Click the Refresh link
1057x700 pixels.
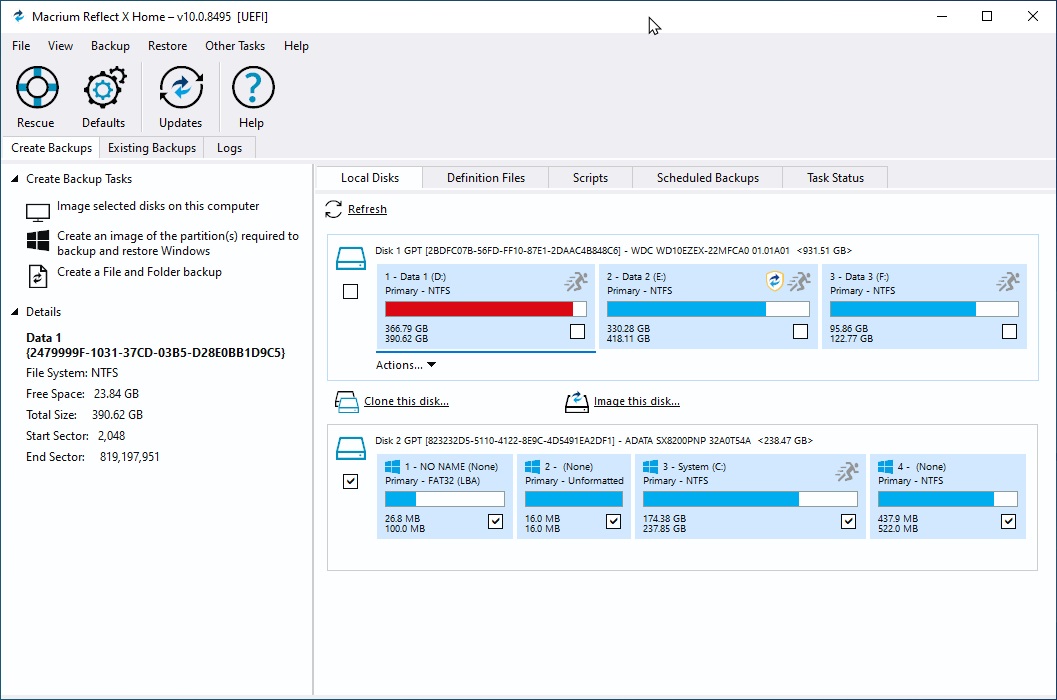[x=367, y=209]
